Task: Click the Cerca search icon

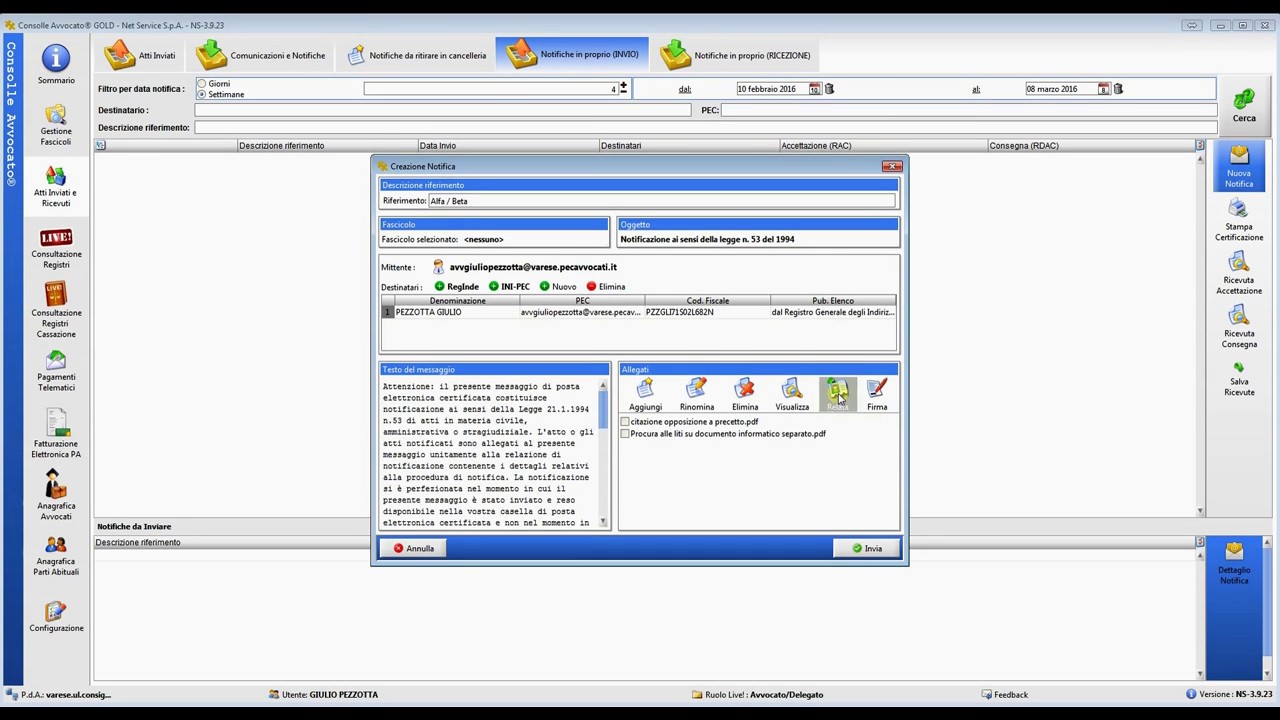Action: pos(1244,105)
